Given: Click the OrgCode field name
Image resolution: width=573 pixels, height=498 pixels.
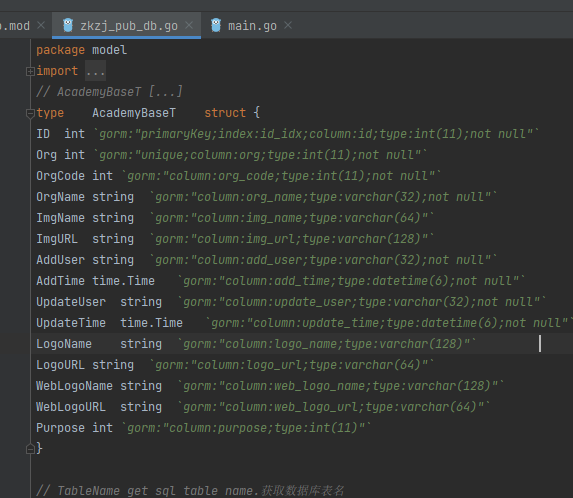Looking at the screenshot, I should click(60, 176).
